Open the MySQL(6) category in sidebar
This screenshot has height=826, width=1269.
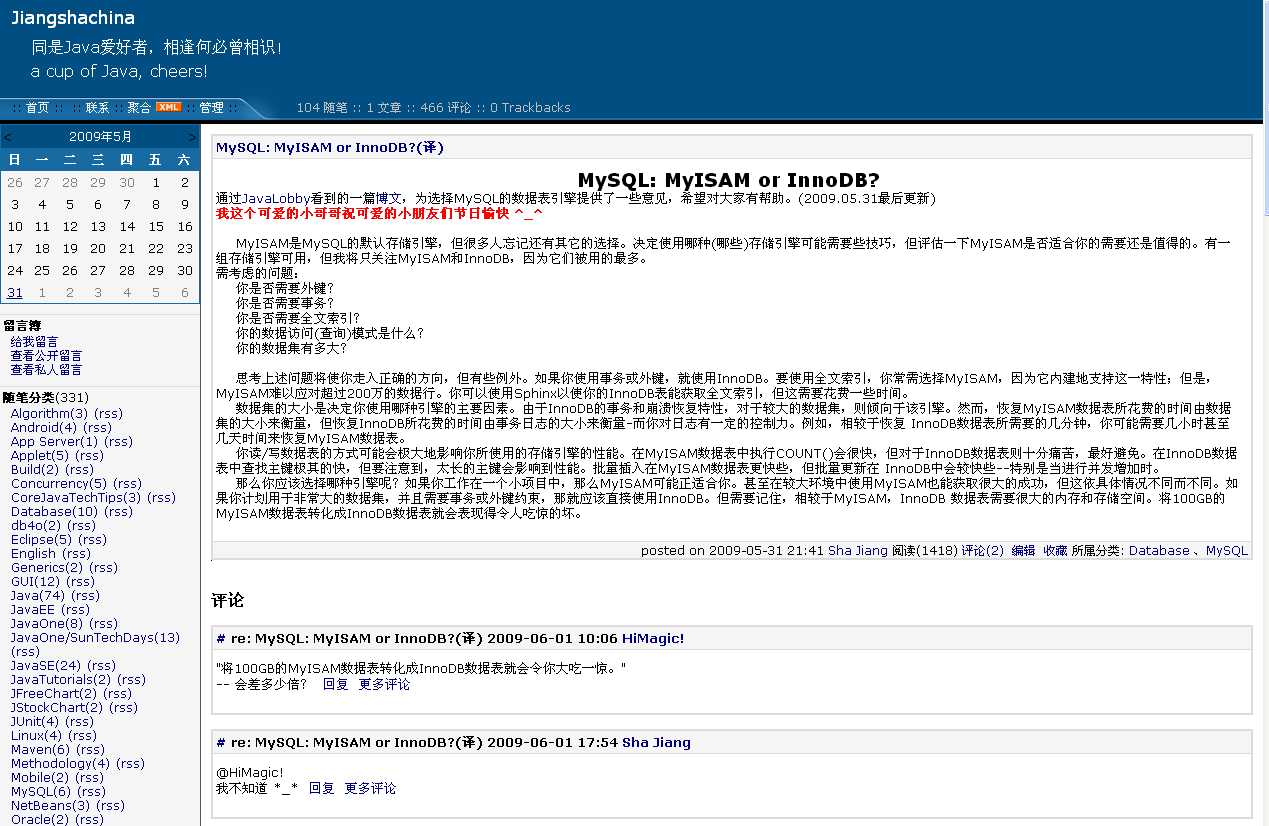point(41,791)
